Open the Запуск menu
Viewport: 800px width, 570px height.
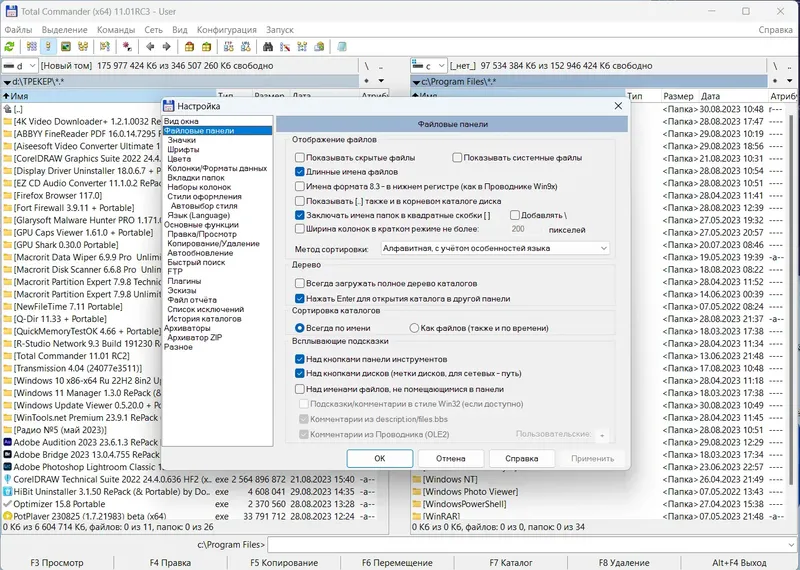tap(280, 30)
